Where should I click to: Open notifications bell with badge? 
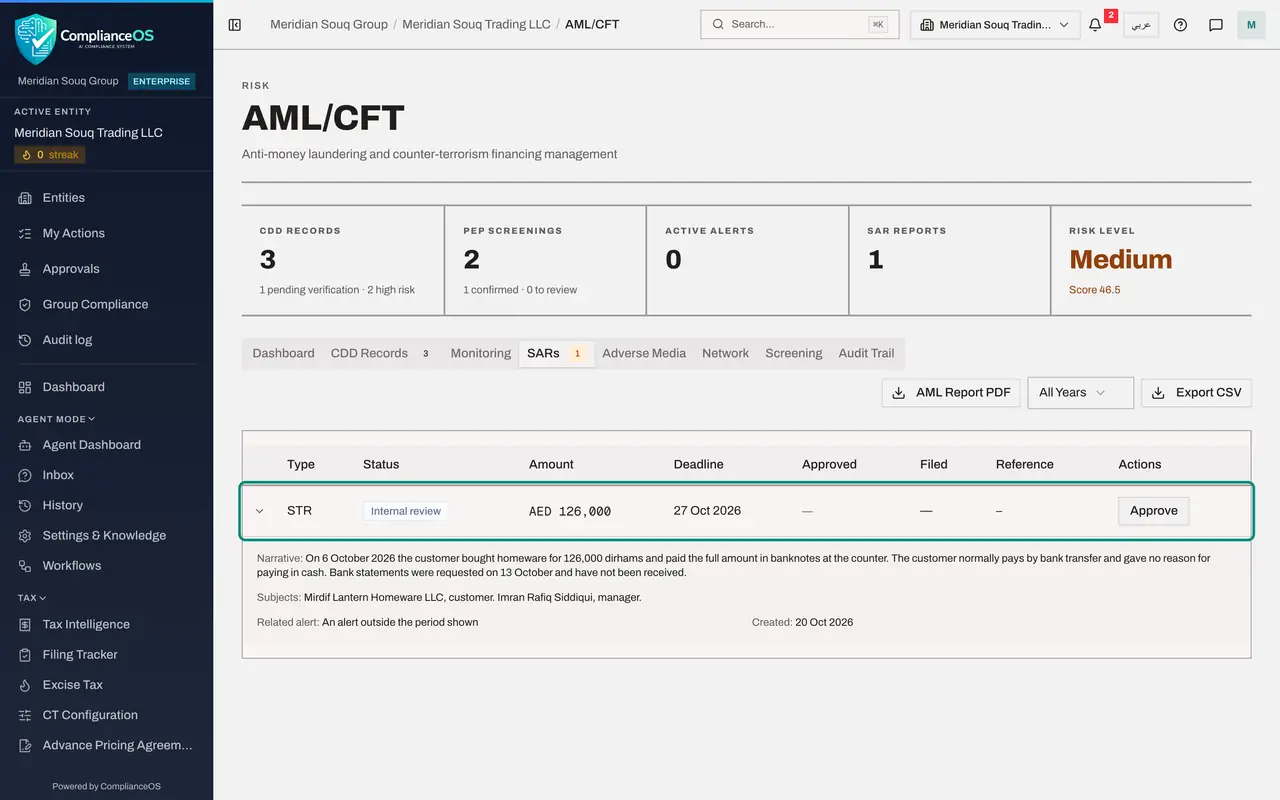pyautogui.click(x=1095, y=25)
